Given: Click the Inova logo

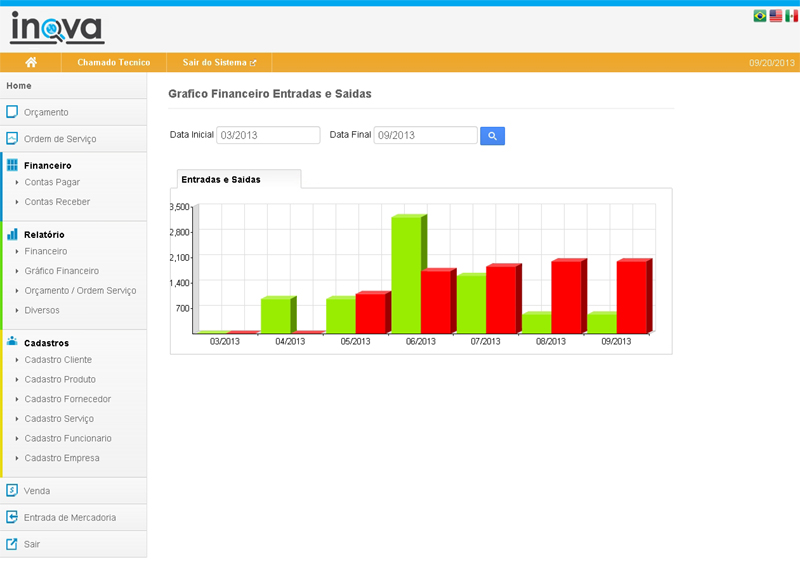Looking at the screenshot, I should coord(57,27).
